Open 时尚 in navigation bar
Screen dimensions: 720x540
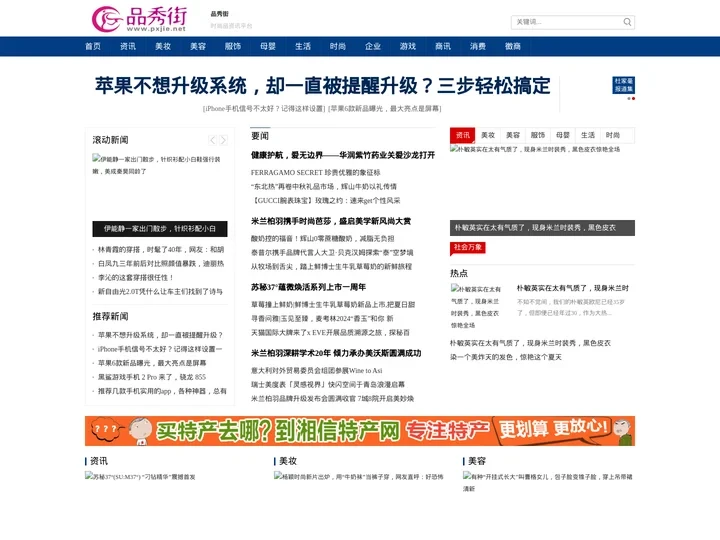tap(338, 46)
